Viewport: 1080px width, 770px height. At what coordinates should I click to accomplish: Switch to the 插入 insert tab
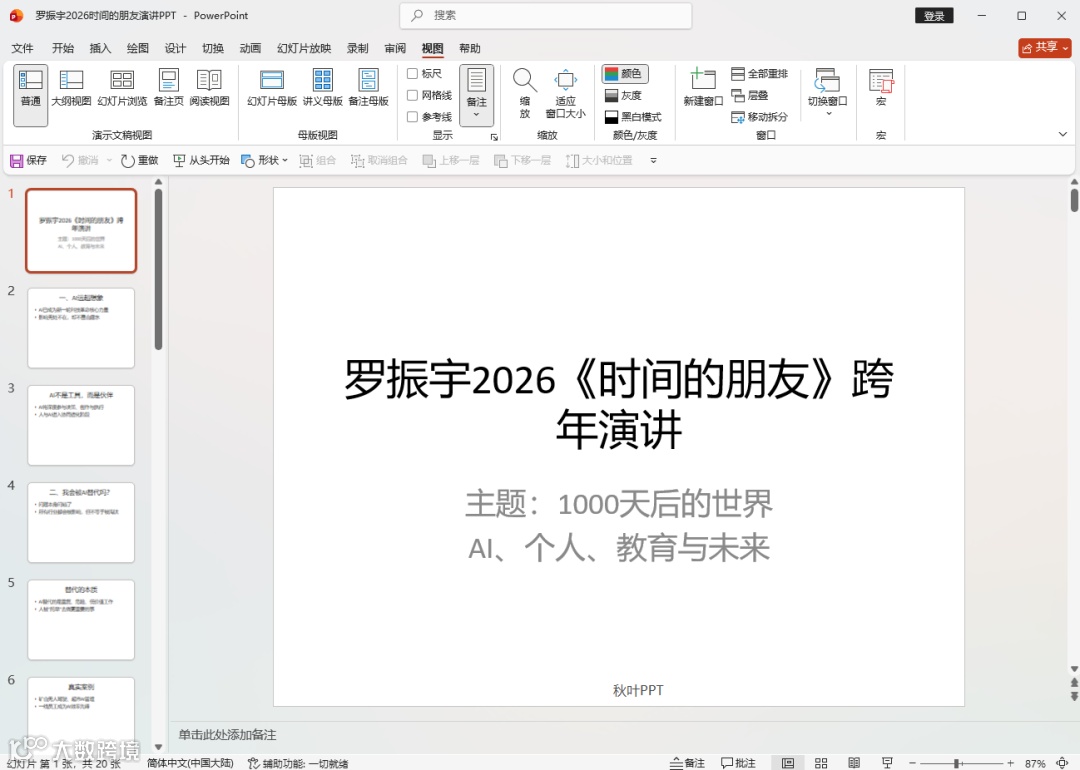tap(100, 48)
